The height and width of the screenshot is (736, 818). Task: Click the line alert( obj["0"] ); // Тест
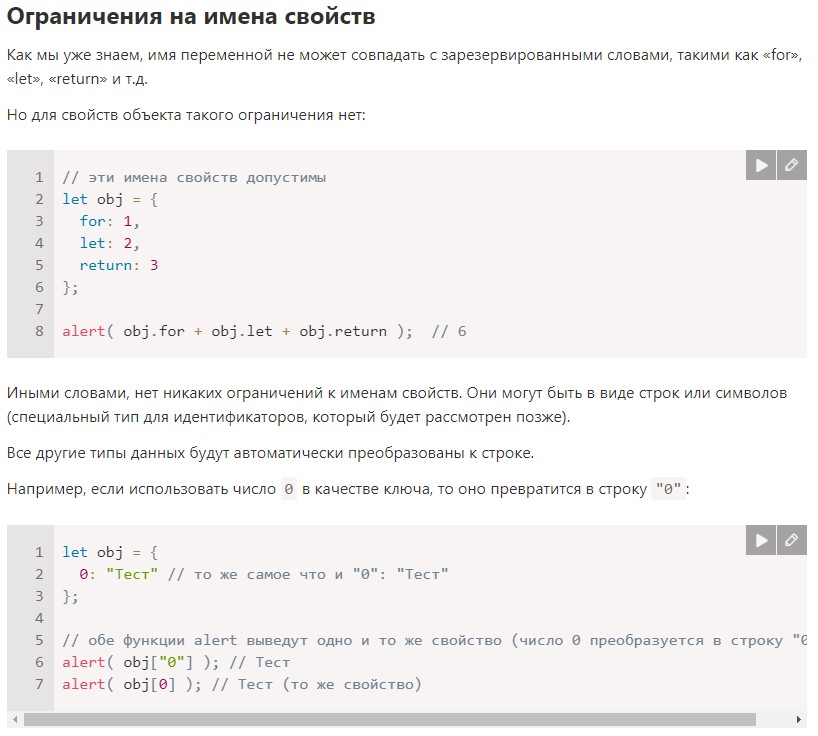(176, 662)
